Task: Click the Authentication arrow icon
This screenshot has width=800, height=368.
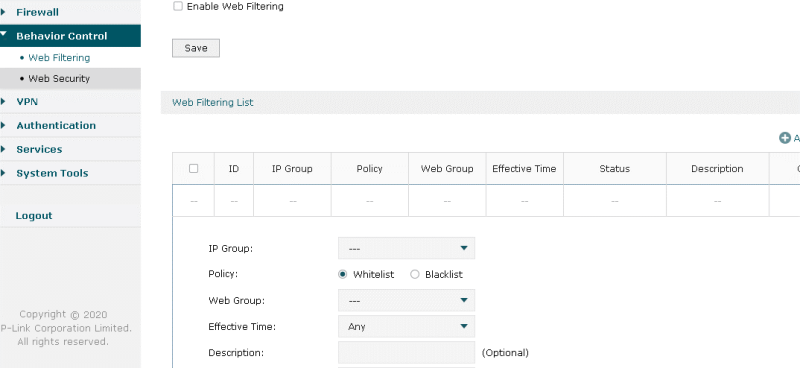Action: [x=3, y=125]
